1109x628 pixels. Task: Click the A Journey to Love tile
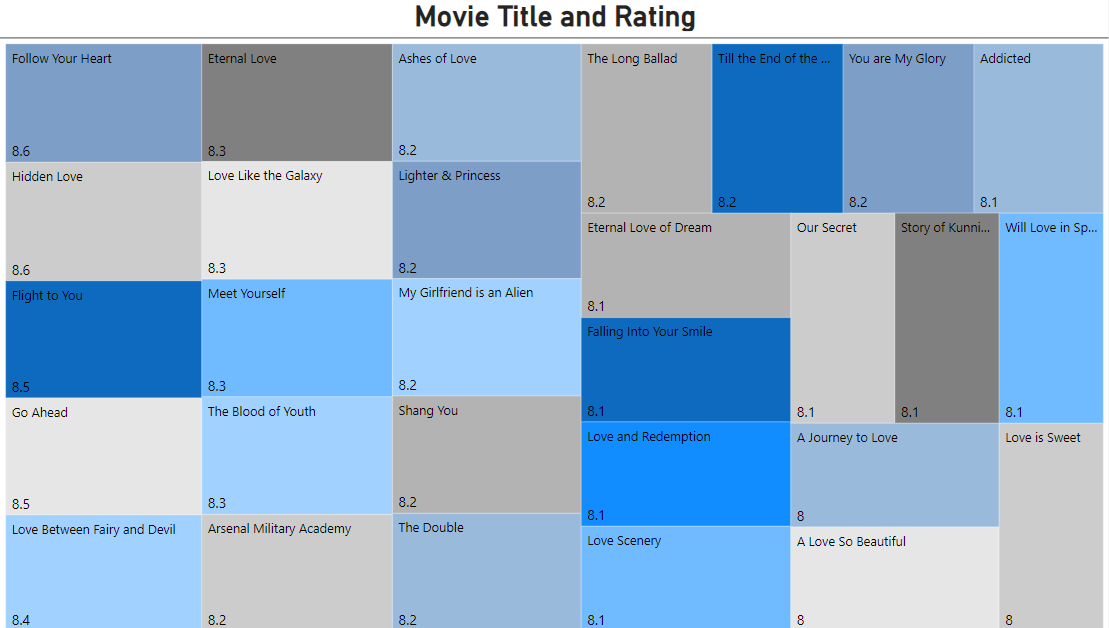pyautogui.click(x=894, y=475)
